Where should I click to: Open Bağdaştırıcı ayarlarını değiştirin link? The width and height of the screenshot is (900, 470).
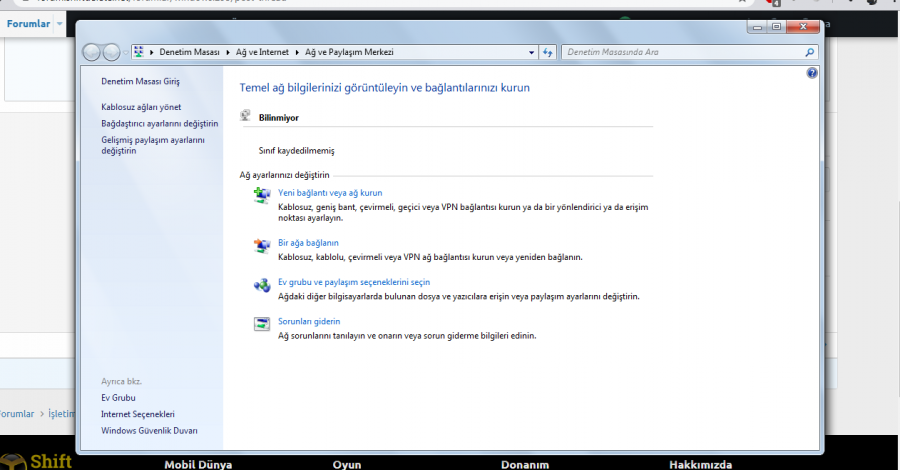(x=160, y=123)
